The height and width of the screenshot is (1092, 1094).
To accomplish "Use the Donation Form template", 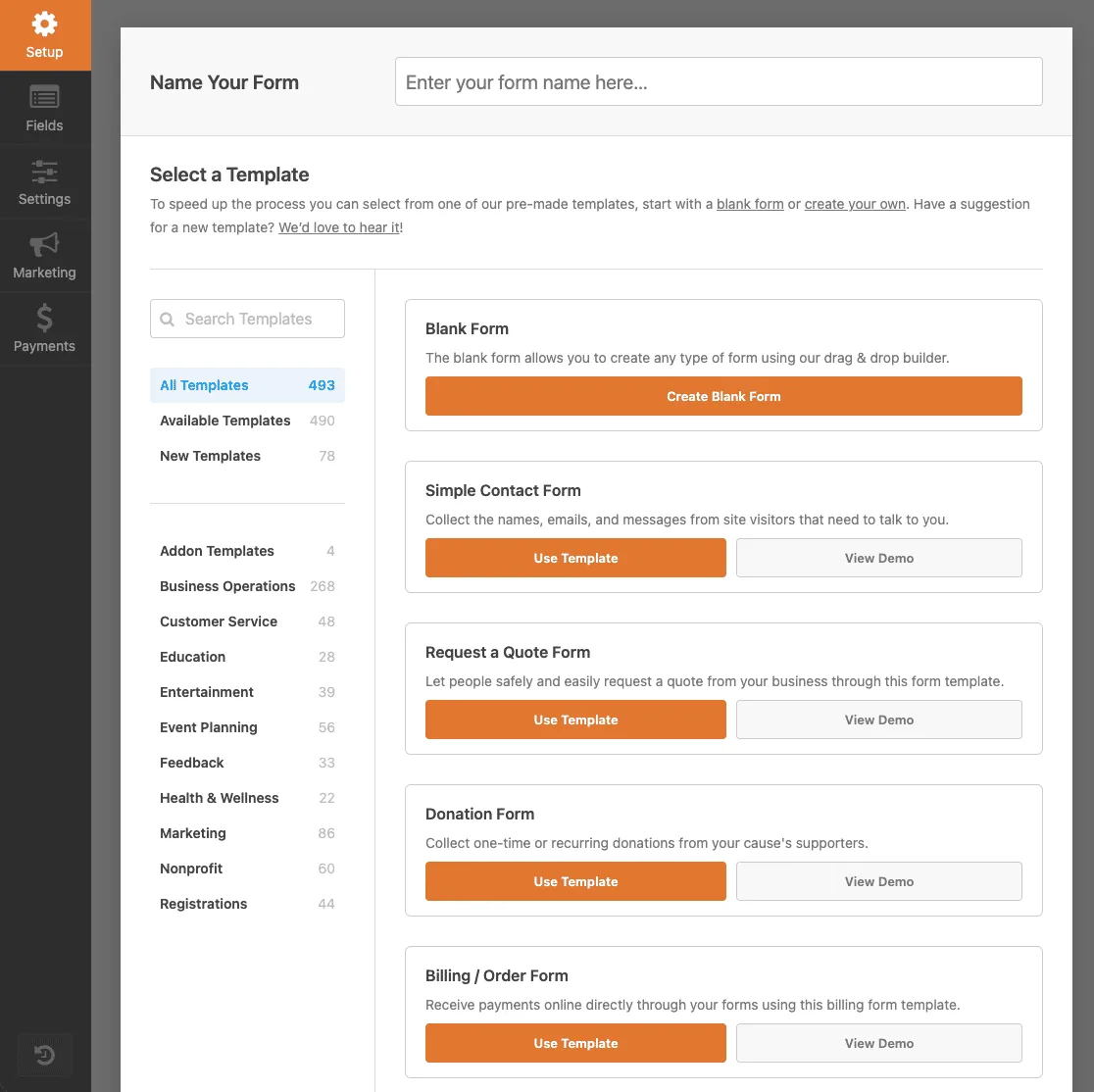I will click(x=575, y=882).
